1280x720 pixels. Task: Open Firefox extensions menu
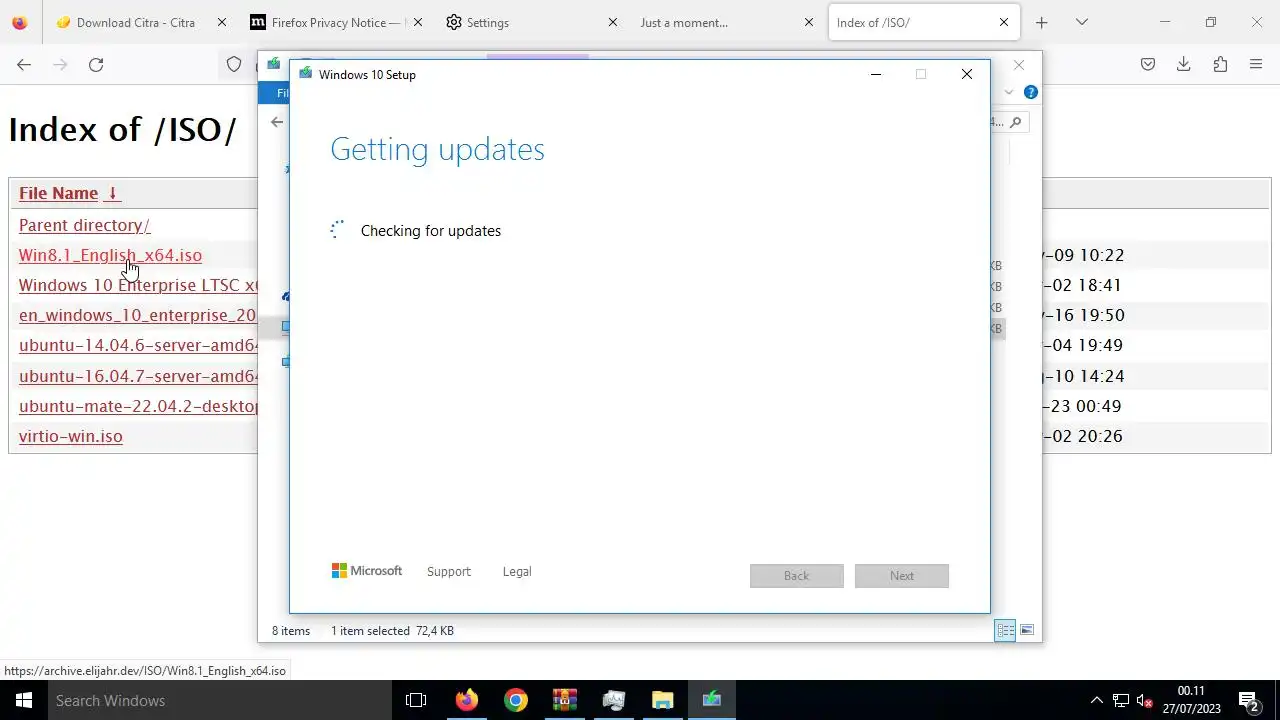click(1220, 64)
